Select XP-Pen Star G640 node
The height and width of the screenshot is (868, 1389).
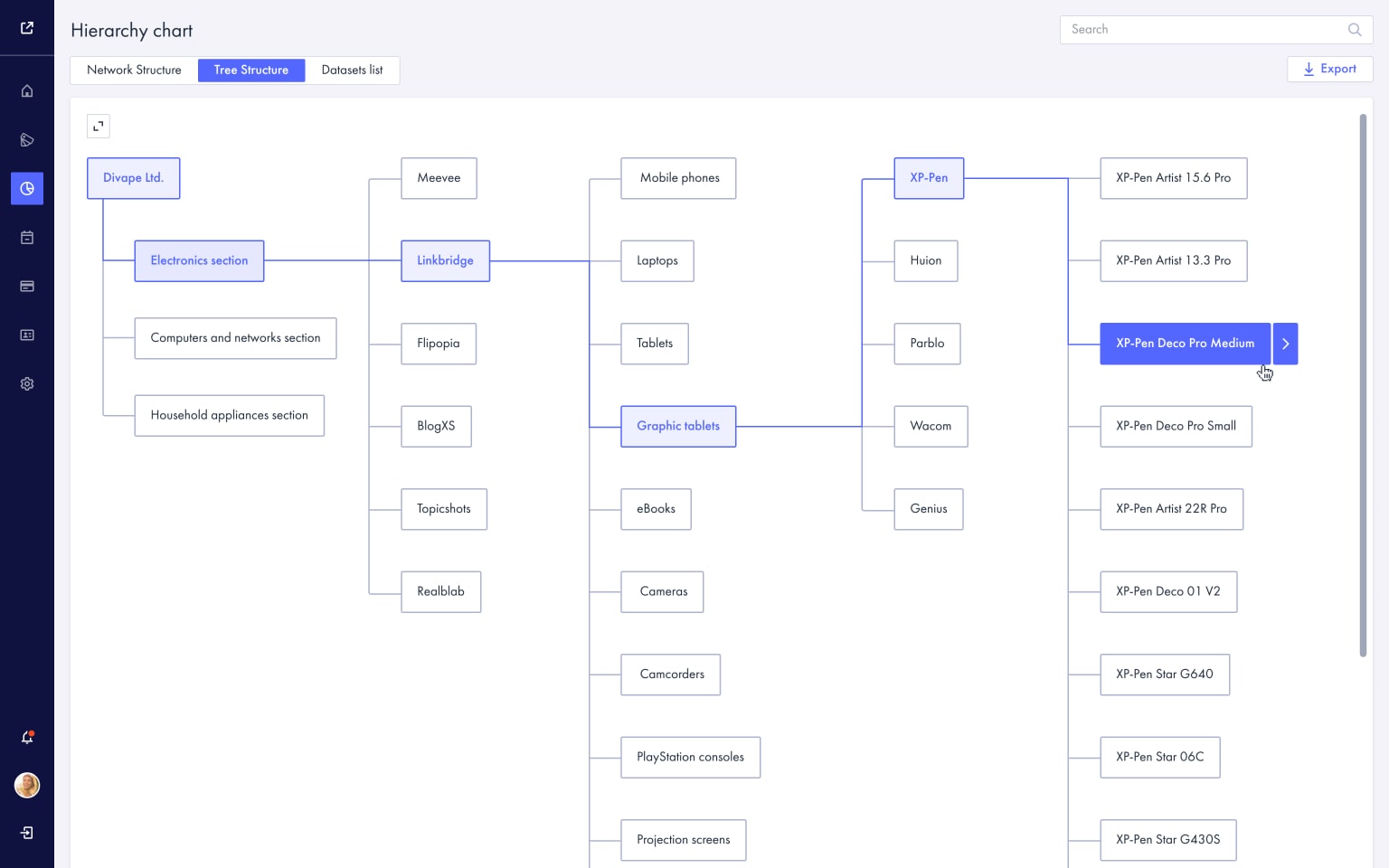tap(1165, 675)
